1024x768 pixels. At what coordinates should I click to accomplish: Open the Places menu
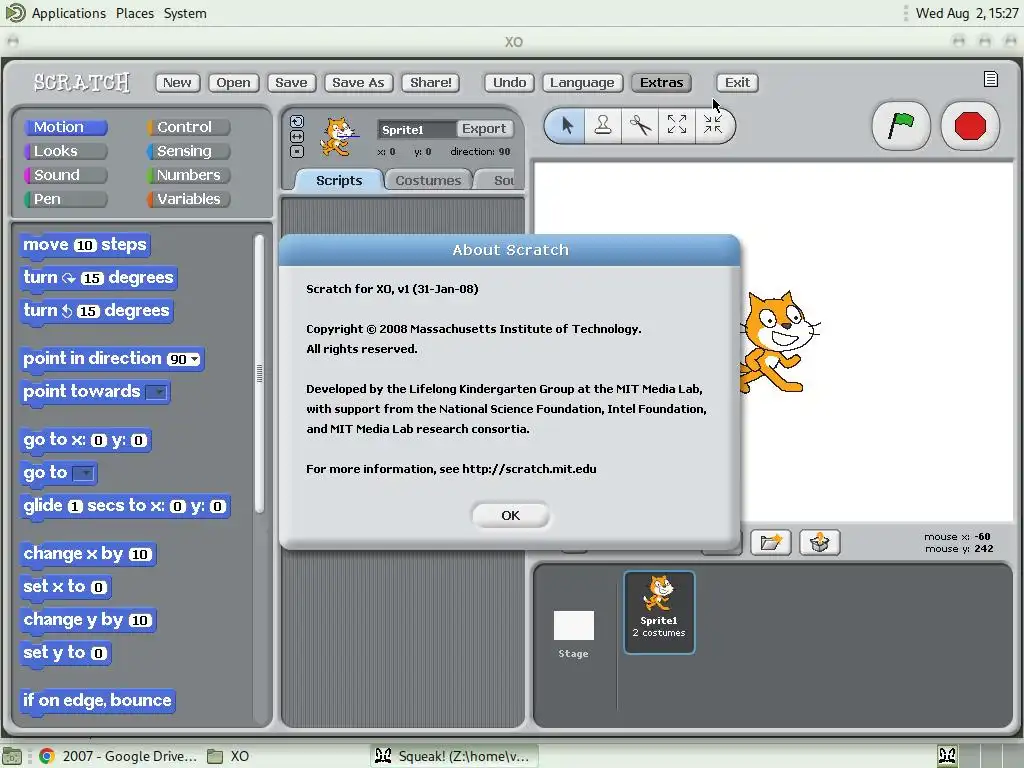[135, 13]
